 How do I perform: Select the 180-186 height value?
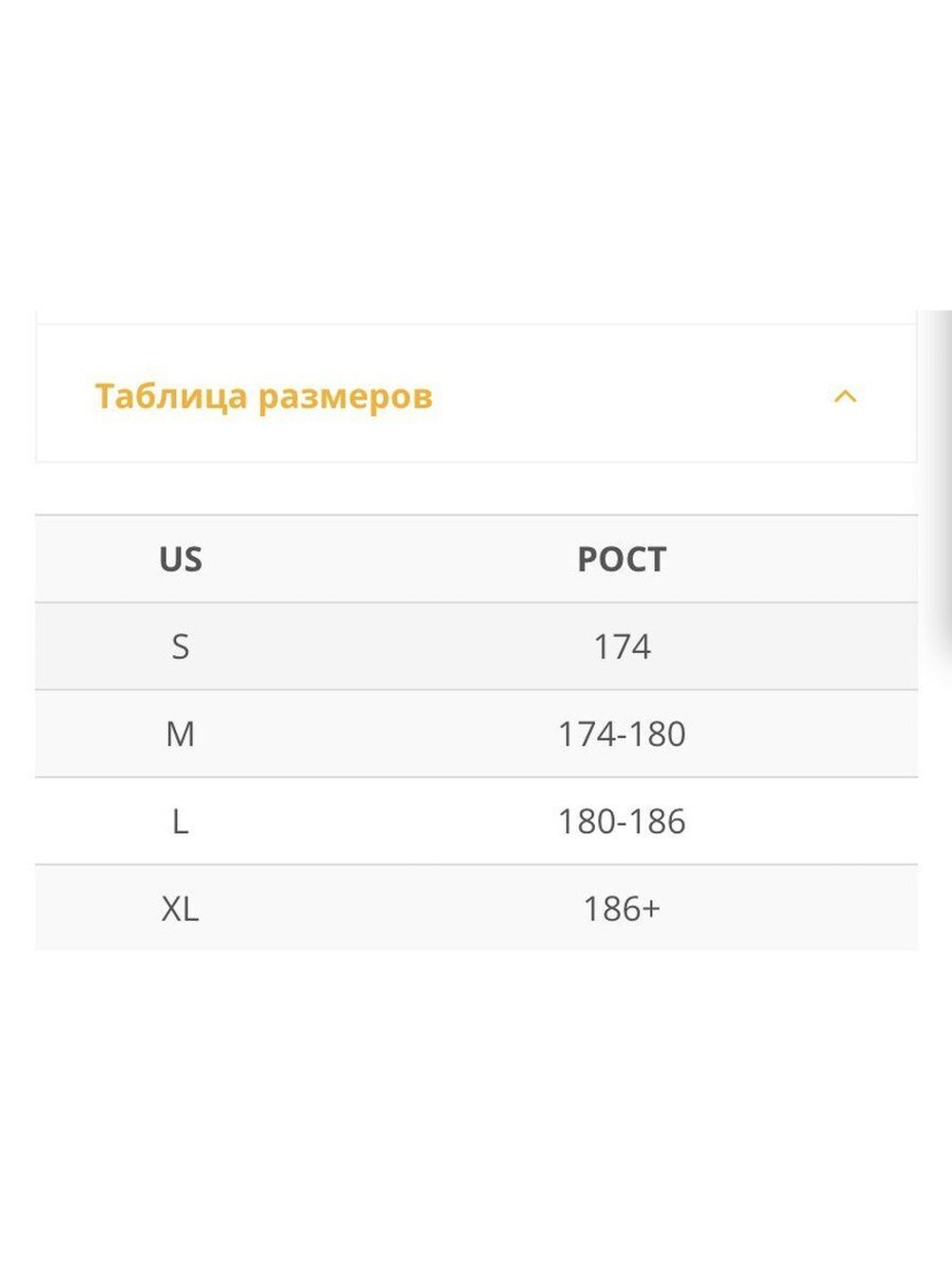pyautogui.click(x=622, y=822)
